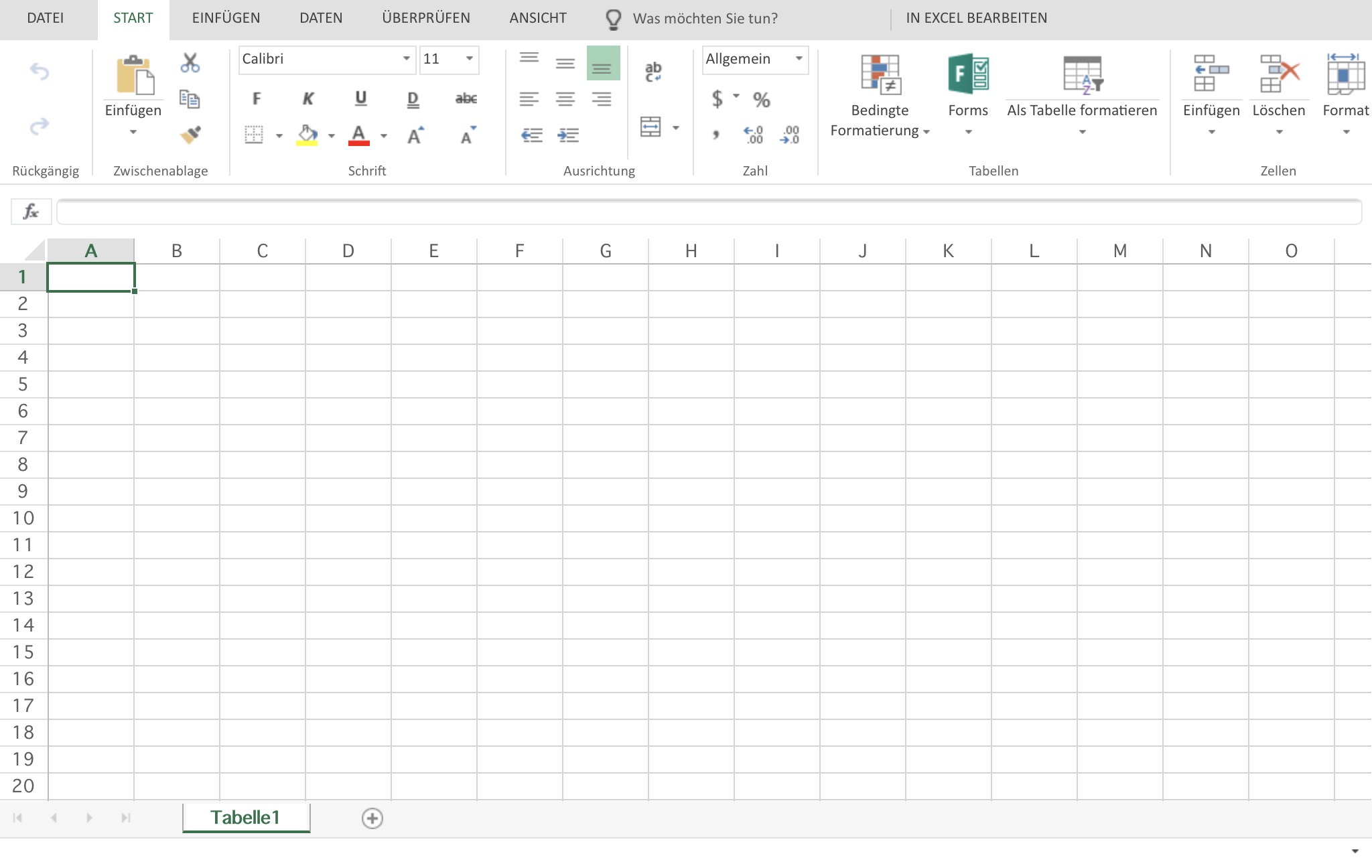Toggle wrap text icon
1372x868 pixels.
click(x=653, y=71)
